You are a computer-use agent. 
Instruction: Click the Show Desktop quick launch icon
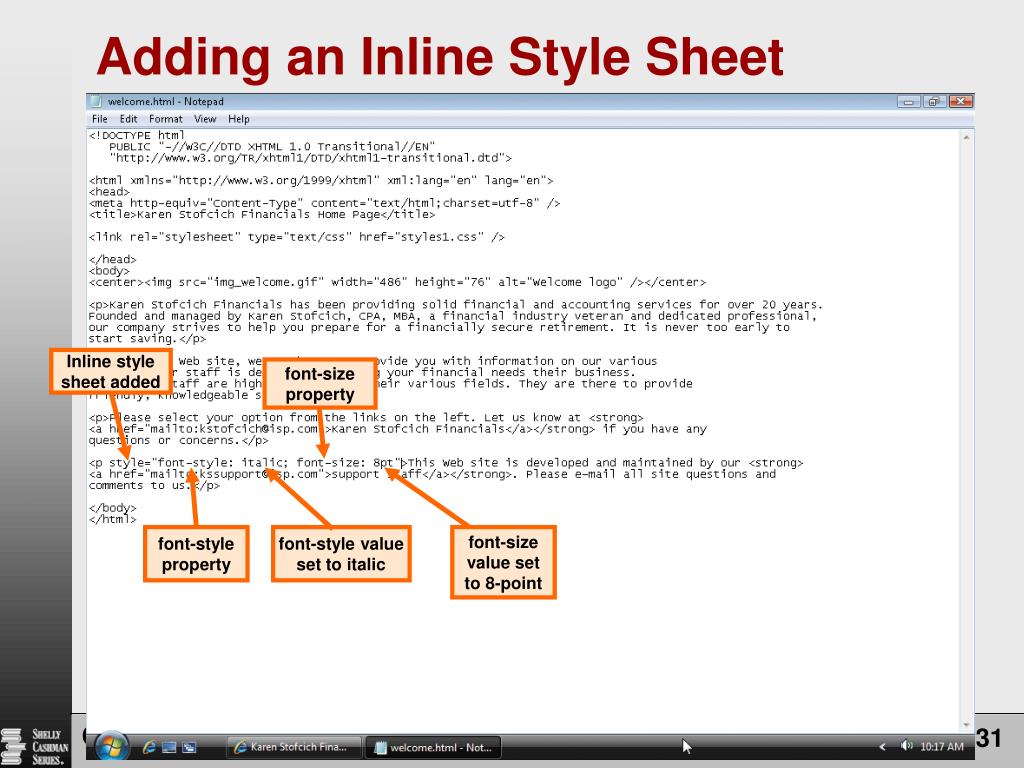[x=169, y=746]
